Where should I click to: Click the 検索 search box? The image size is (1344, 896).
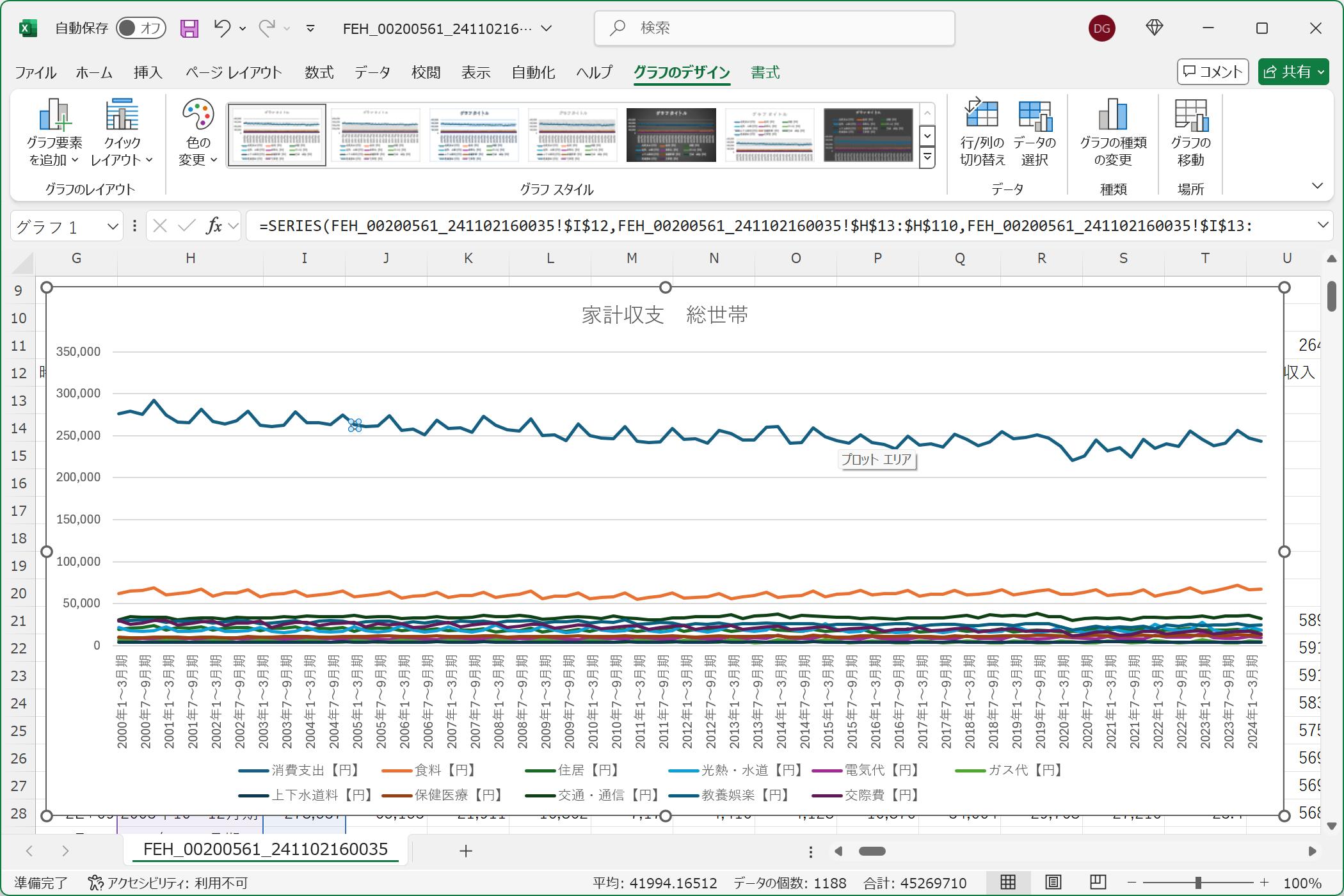coord(774,28)
